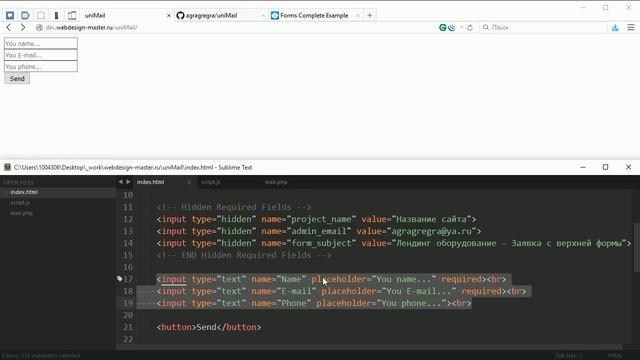Click the Поиск search field
This screenshot has width=640, height=360.
543,27
